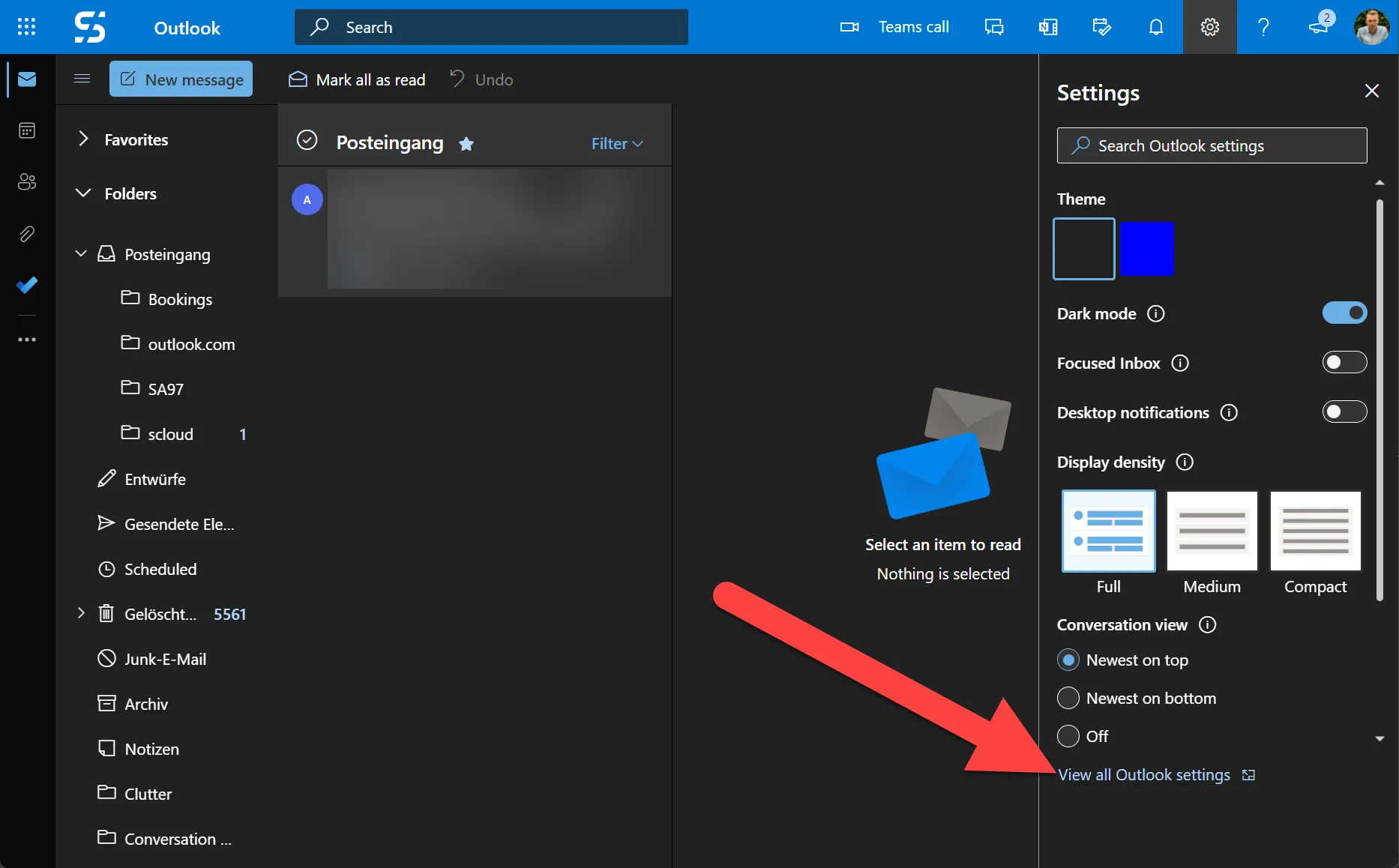Select the email from sender A
This screenshot has height=868, width=1399.
pos(475,231)
